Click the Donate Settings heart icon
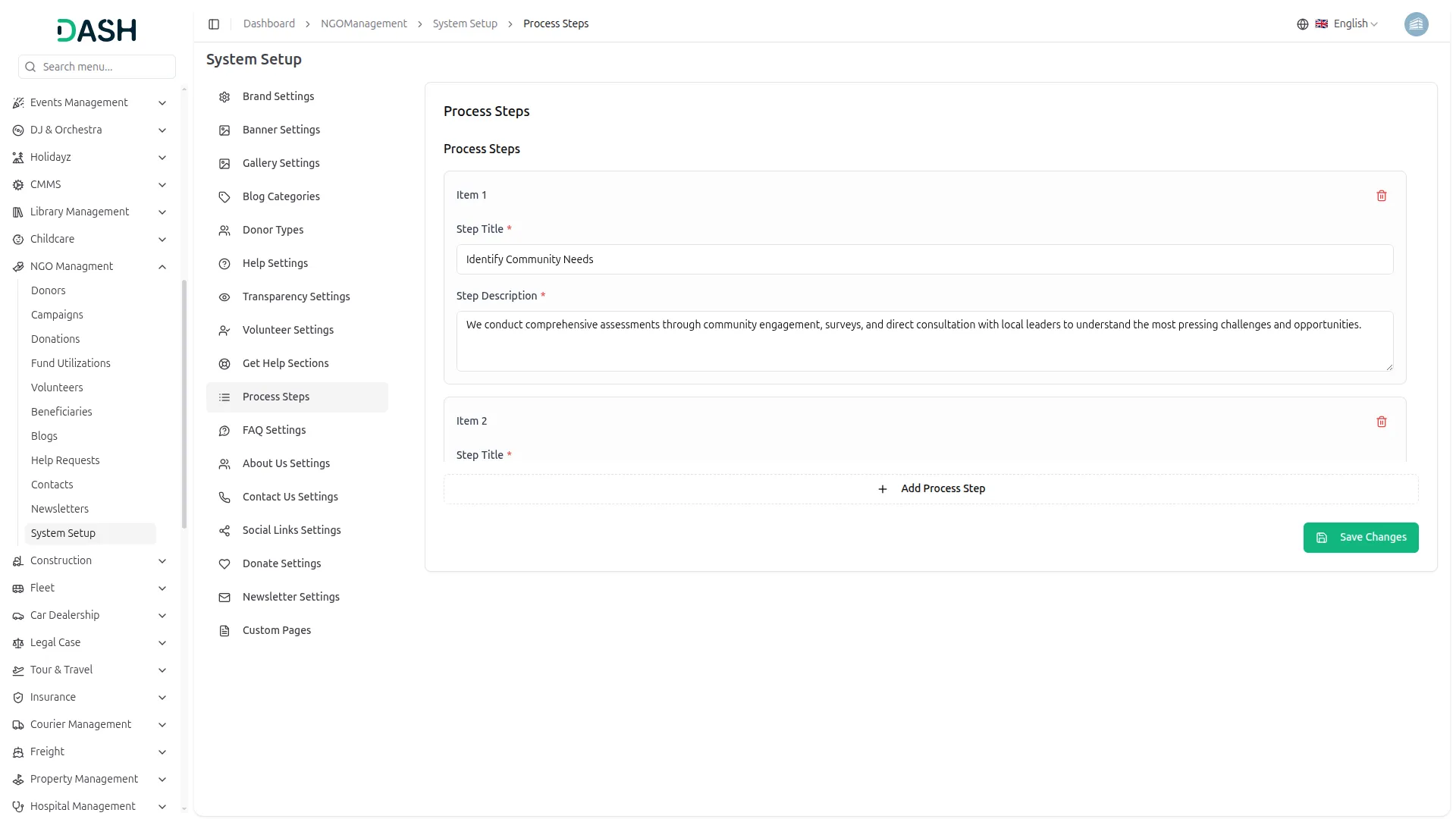This screenshot has width=1456, height=819. pyautogui.click(x=224, y=564)
